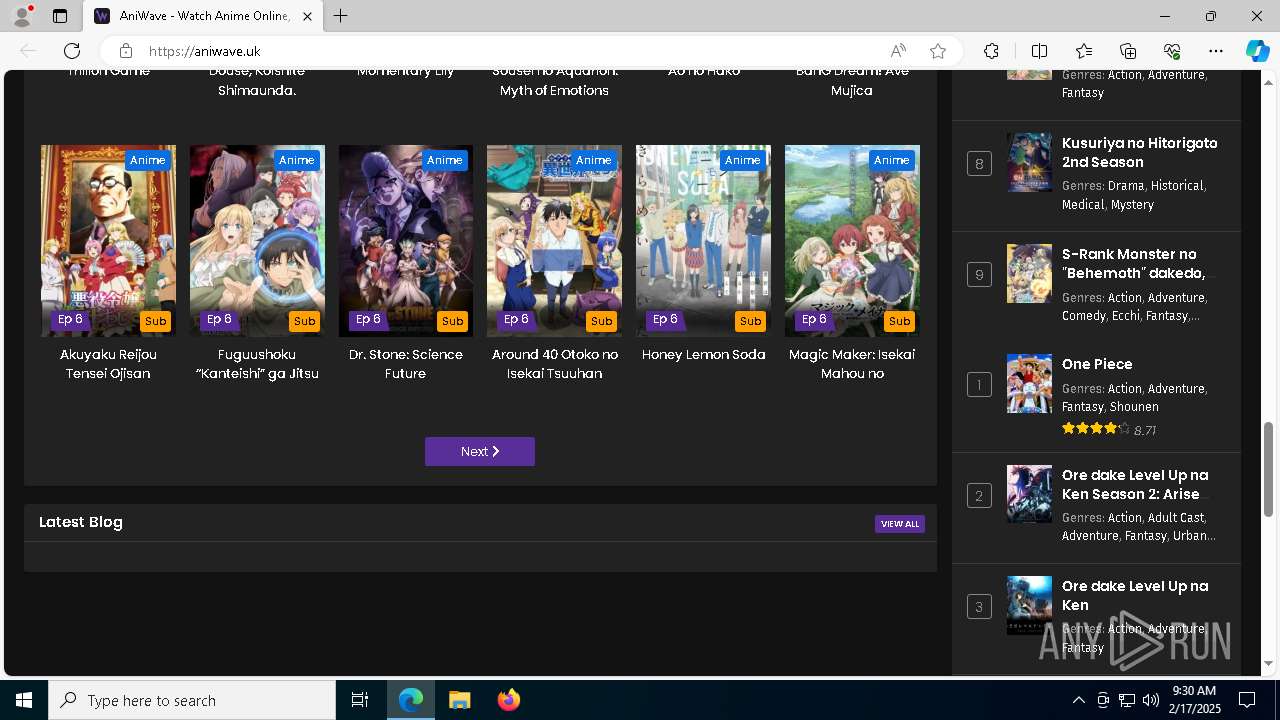The height and width of the screenshot is (720, 1280).
Task: Click scrollbar down arrow
Action: coord(1268,663)
